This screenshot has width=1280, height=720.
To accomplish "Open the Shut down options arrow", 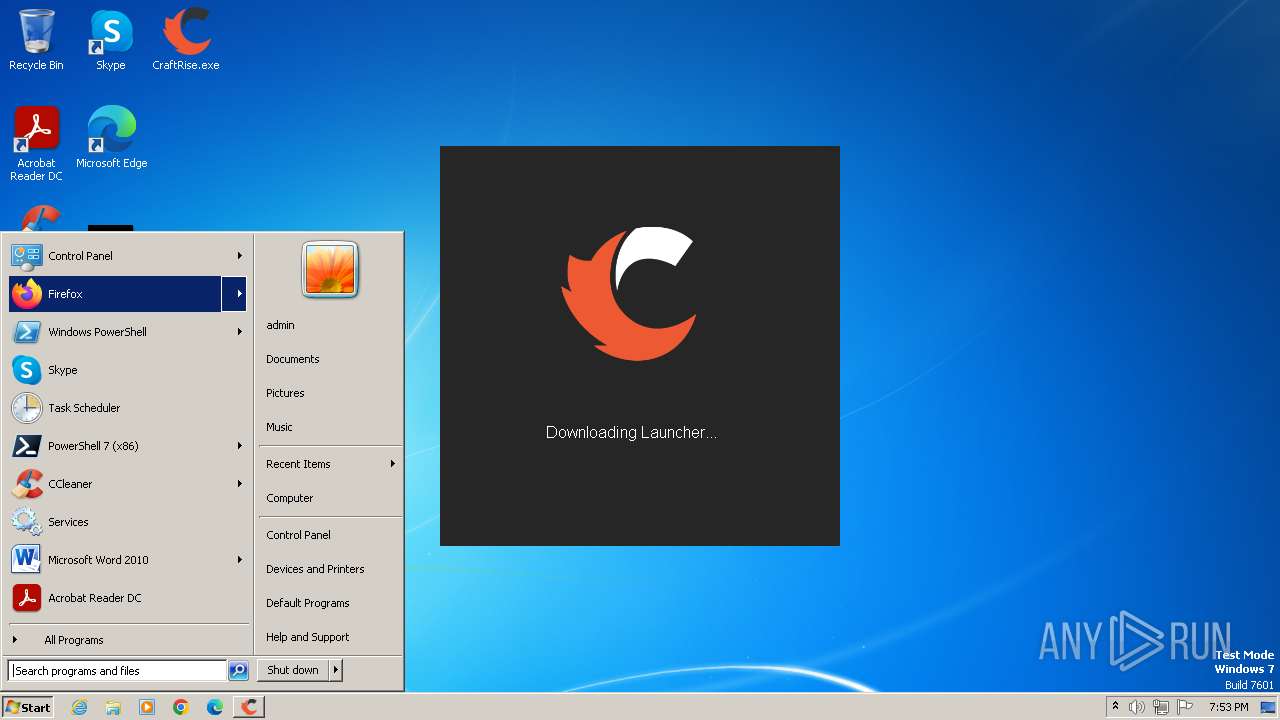I will 336,670.
